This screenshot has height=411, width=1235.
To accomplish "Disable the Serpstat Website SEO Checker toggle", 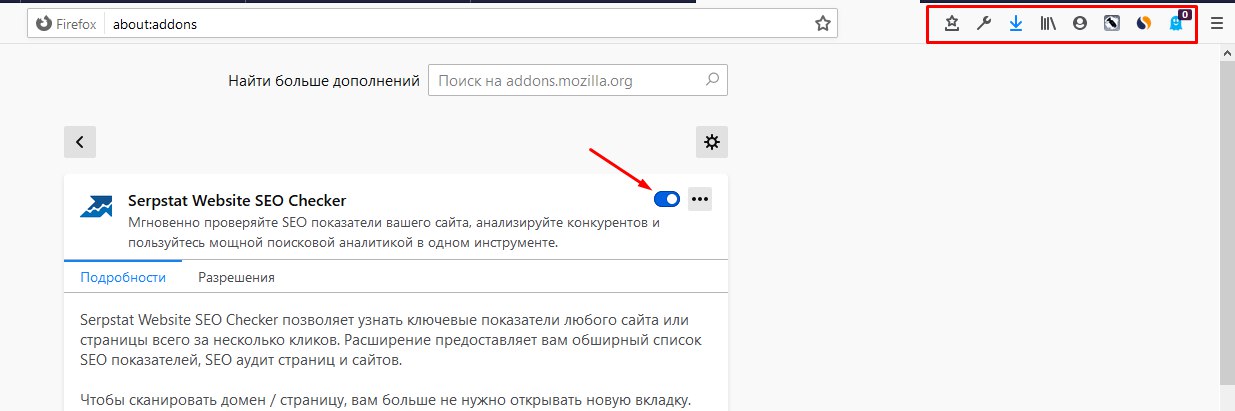I will coord(667,199).
